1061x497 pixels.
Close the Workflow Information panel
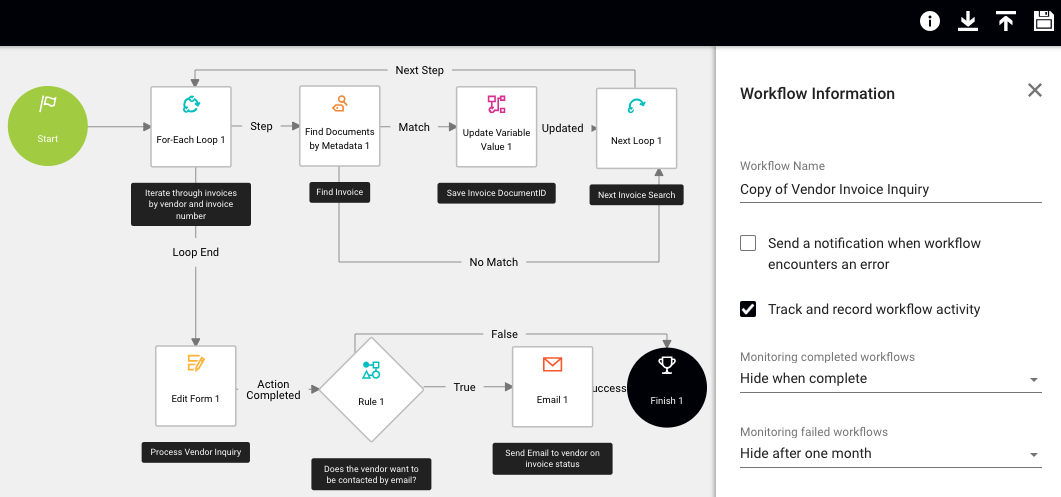pos(1035,91)
